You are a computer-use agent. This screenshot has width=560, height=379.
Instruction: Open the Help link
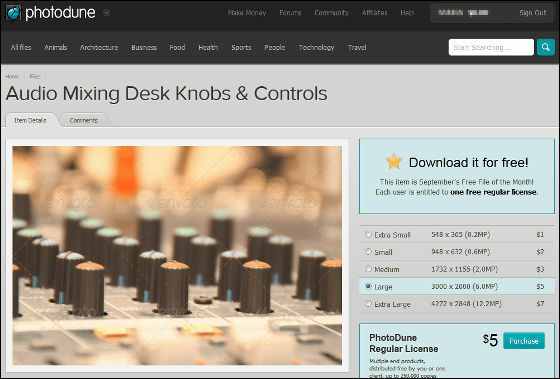(x=407, y=13)
